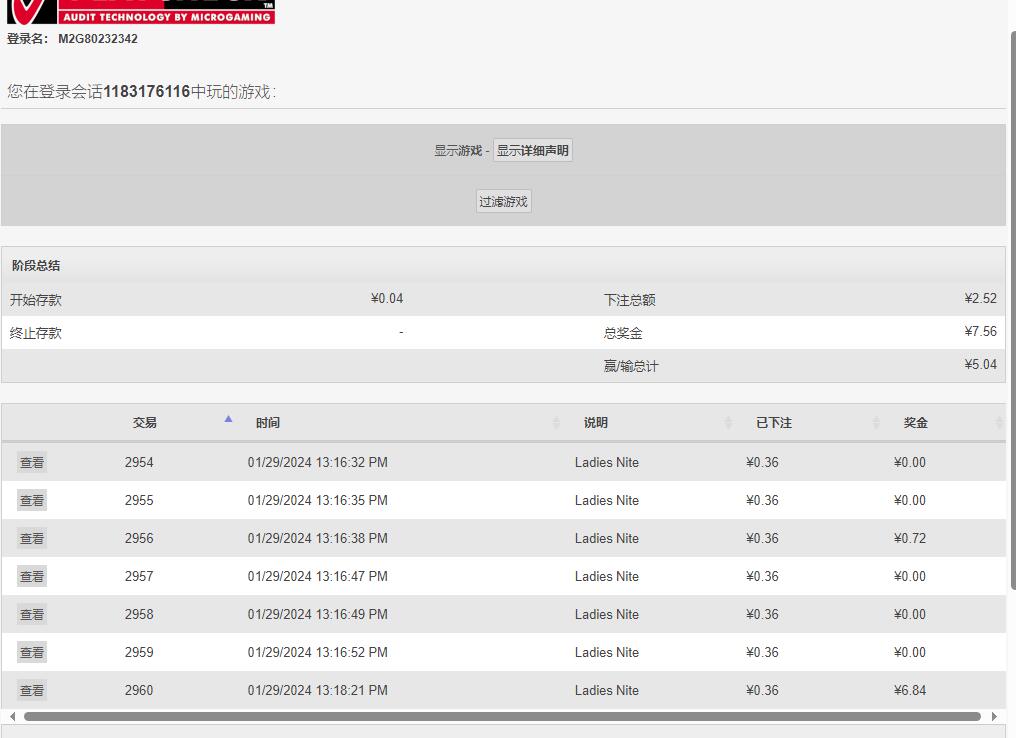Sort table by 奖金 column header
Viewport: 1016px width, 738px height.
point(916,422)
